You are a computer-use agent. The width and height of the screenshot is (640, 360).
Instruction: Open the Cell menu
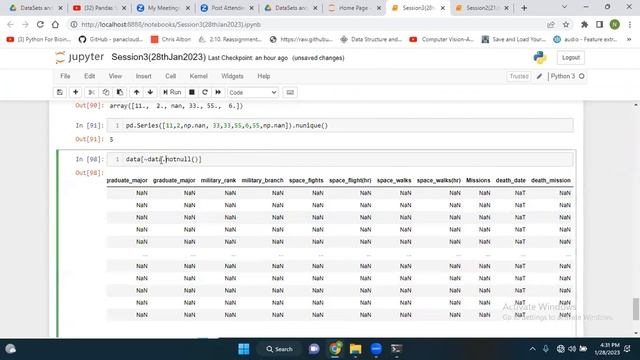[x=170, y=76]
